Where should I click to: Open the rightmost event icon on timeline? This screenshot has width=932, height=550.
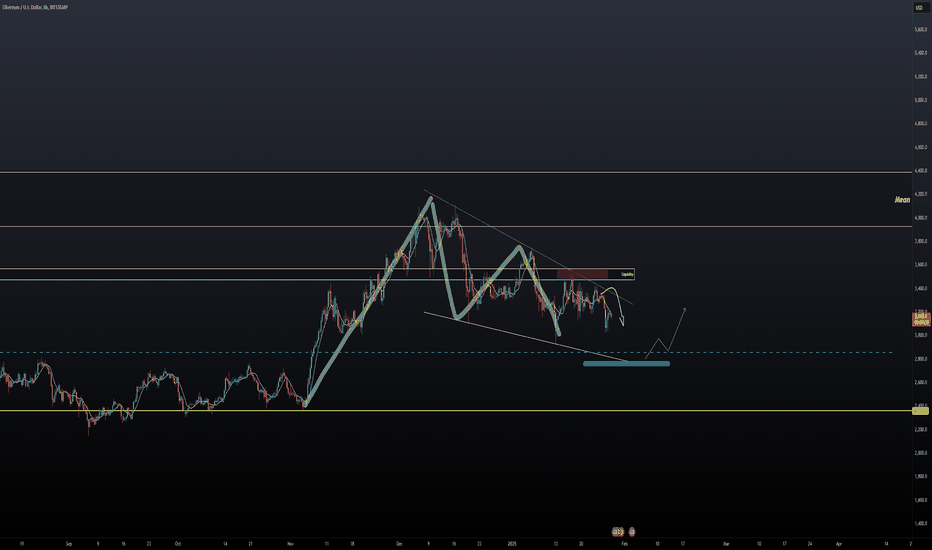click(x=632, y=531)
